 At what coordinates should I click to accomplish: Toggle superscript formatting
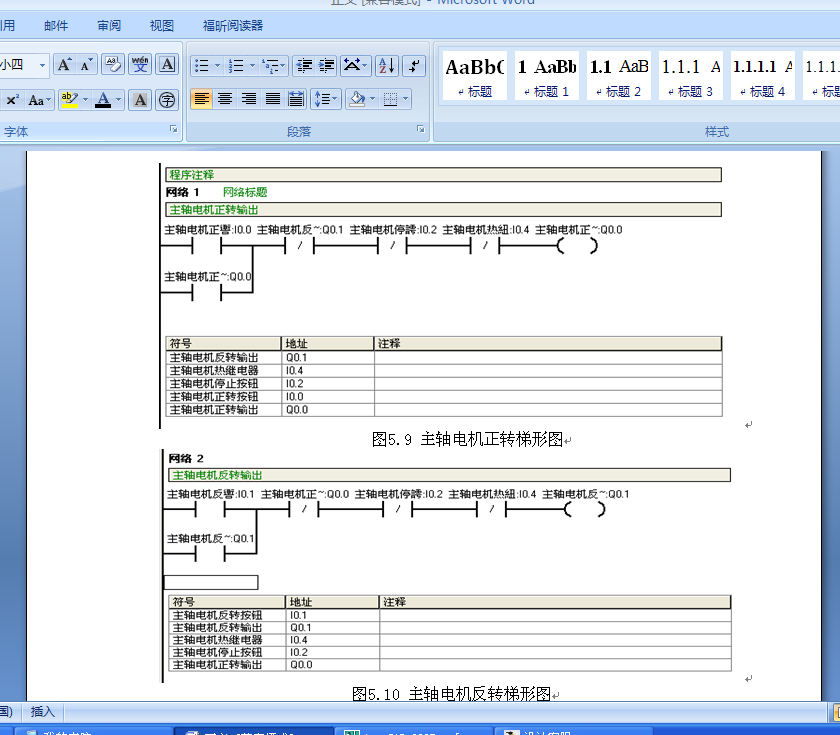(x=13, y=100)
